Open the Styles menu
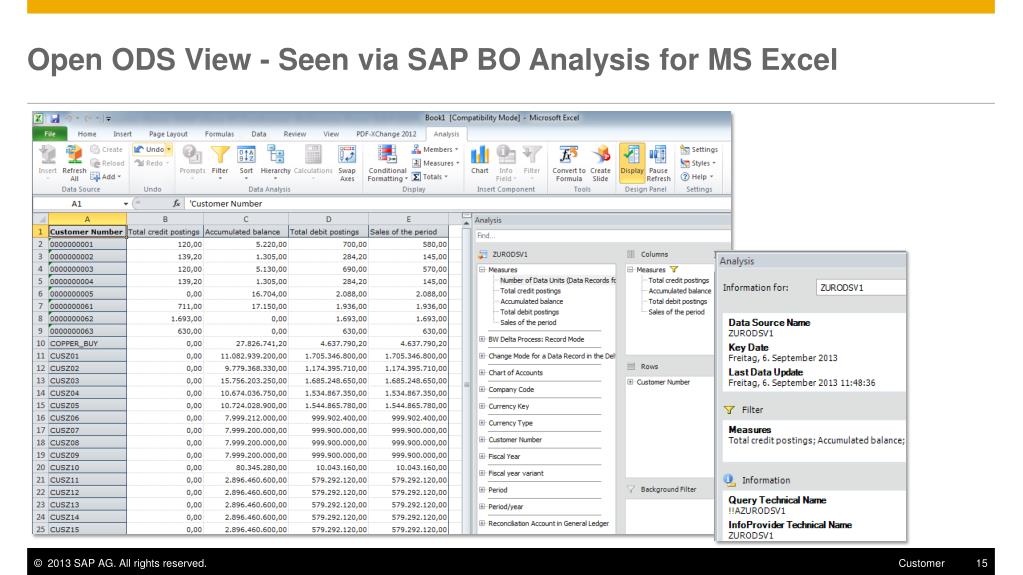The height and width of the screenshot is (575, 1023). pos(697,163)
